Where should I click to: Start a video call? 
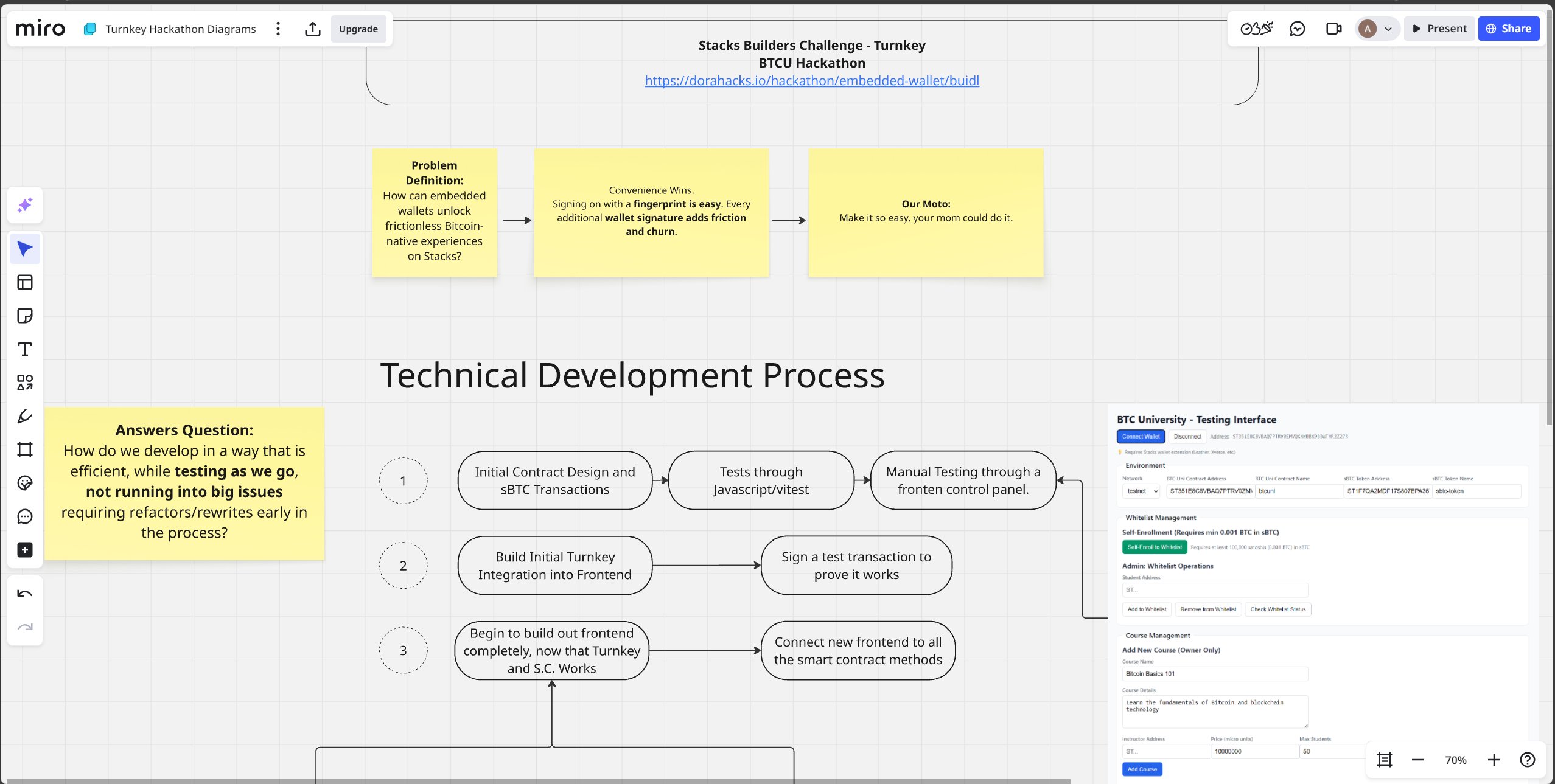[x=1334, y=29]
